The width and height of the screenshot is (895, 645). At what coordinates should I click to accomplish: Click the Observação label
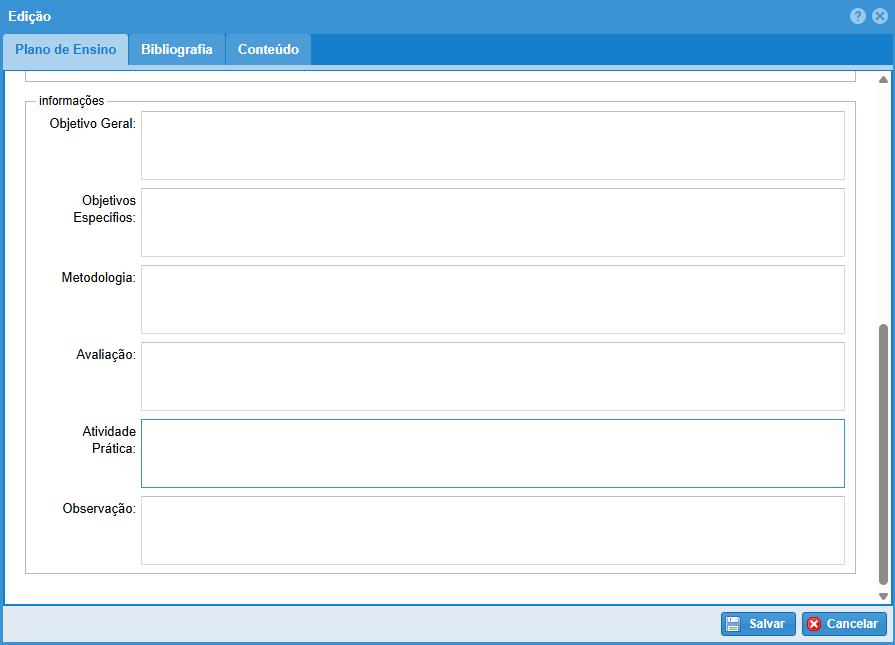(99, 508)
